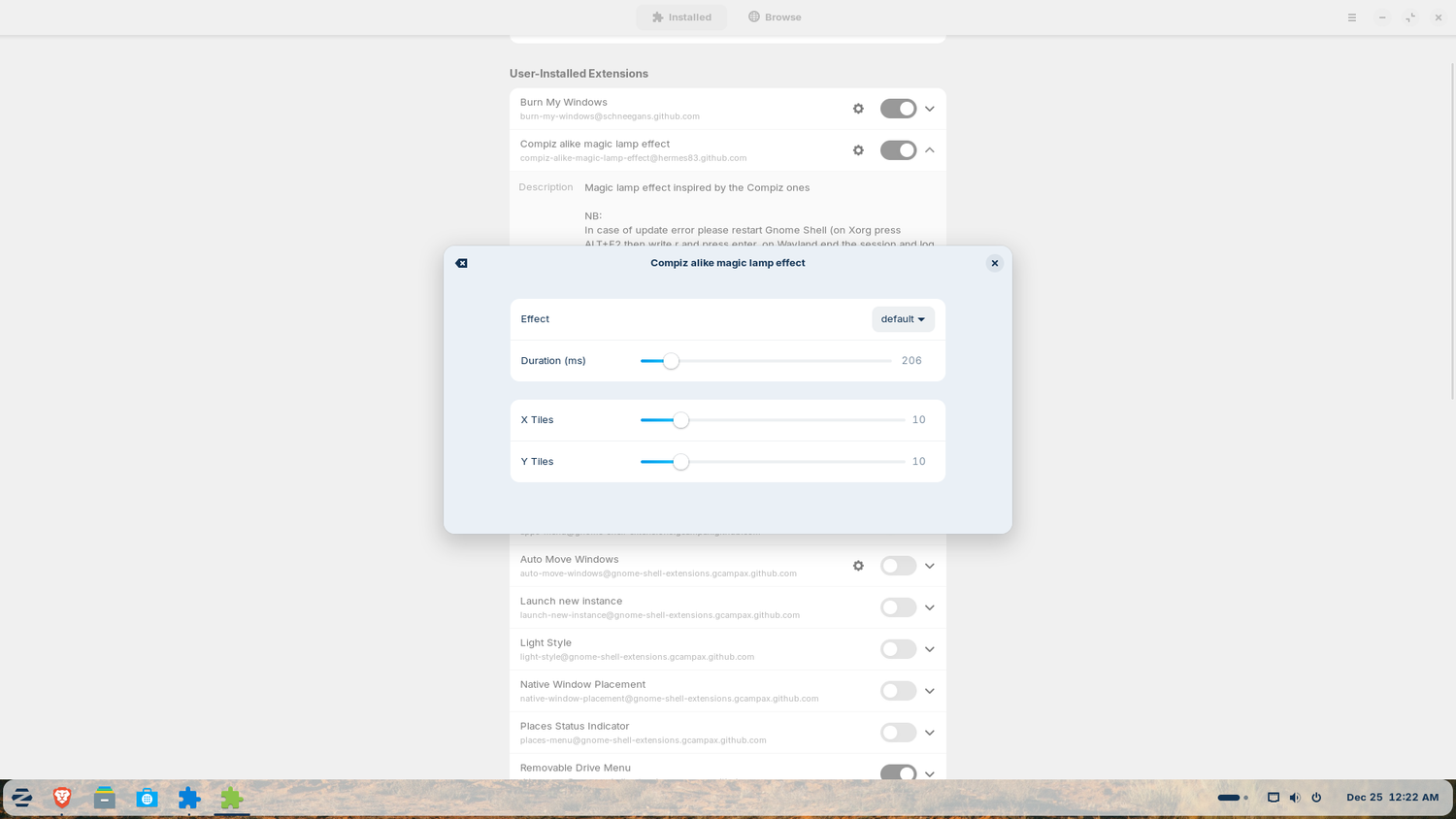Open the power menu in the system tray

click(x=1316, y=798)
